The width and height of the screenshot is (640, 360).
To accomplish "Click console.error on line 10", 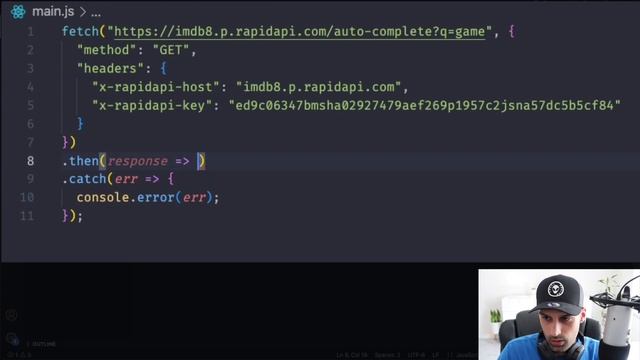I will [125, 198].
